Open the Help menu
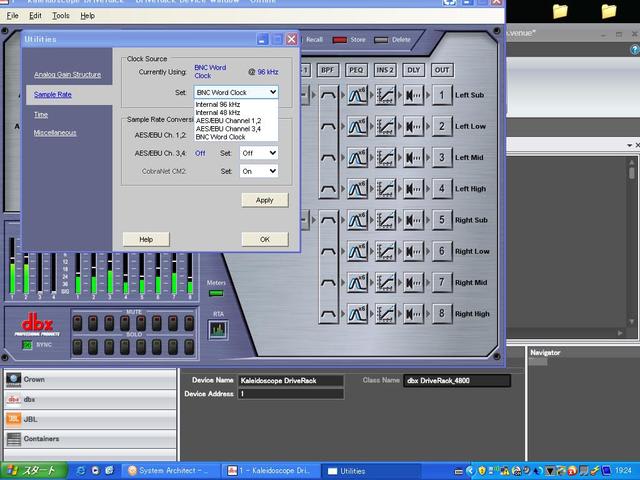This screenshot has height=480, width=640. click(x=87, y=16)
